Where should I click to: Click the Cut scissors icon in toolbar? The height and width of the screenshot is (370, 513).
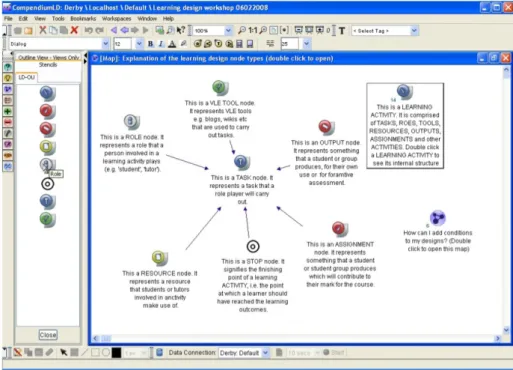(x=43, y=30)
